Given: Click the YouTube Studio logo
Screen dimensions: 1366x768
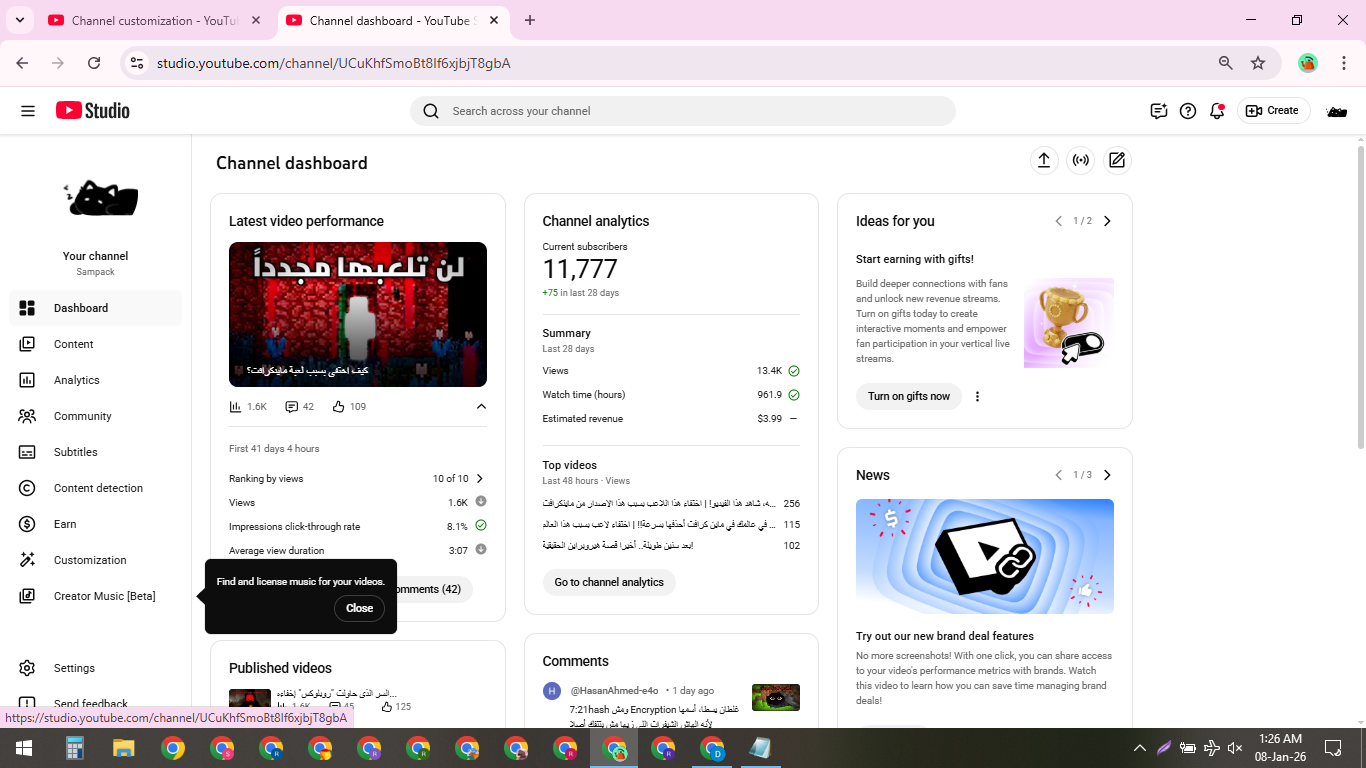Looking at the screenshot, I should (x=93, y=111).
